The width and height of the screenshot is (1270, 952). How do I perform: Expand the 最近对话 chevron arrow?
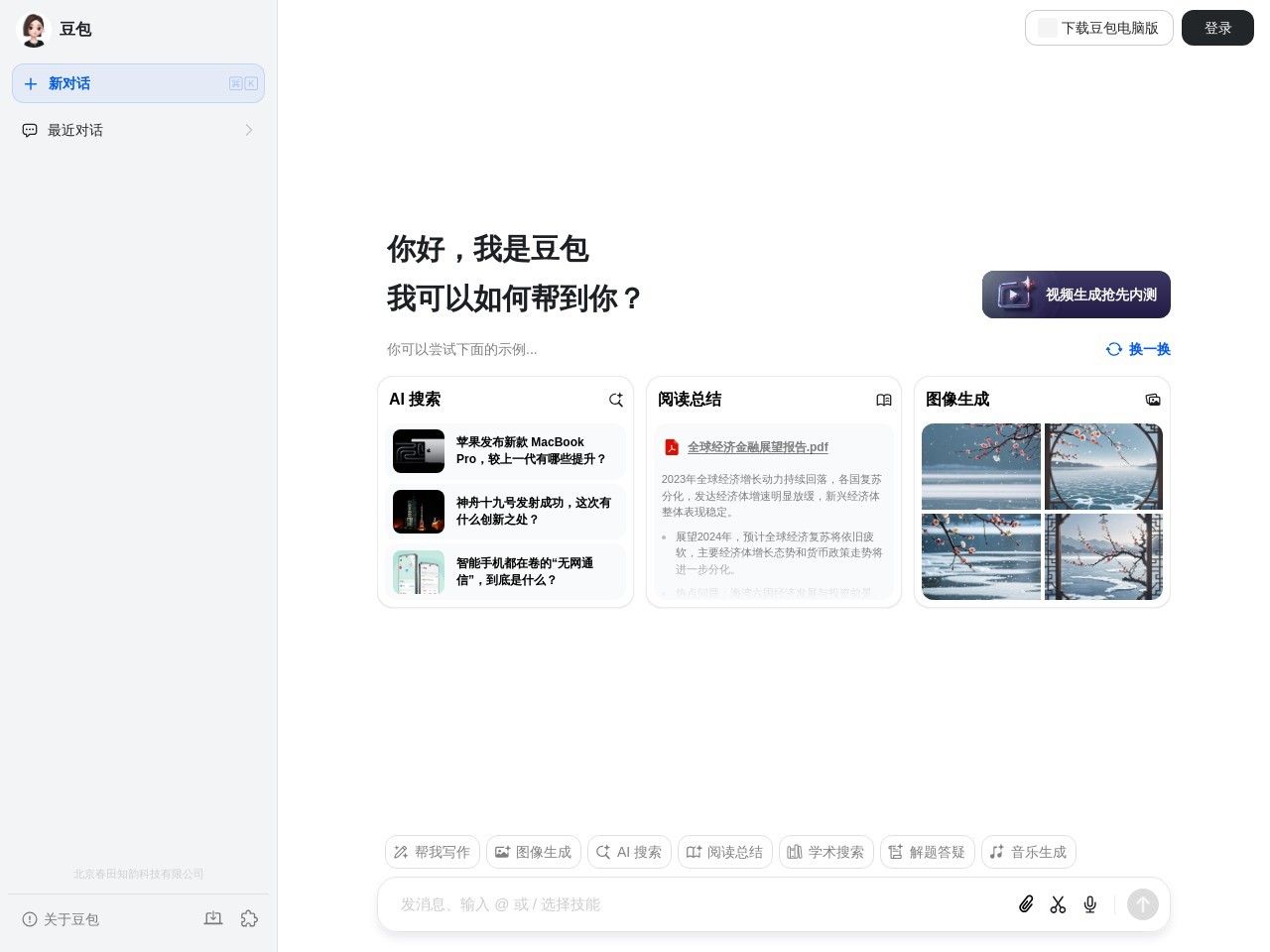tap(248, 130)
